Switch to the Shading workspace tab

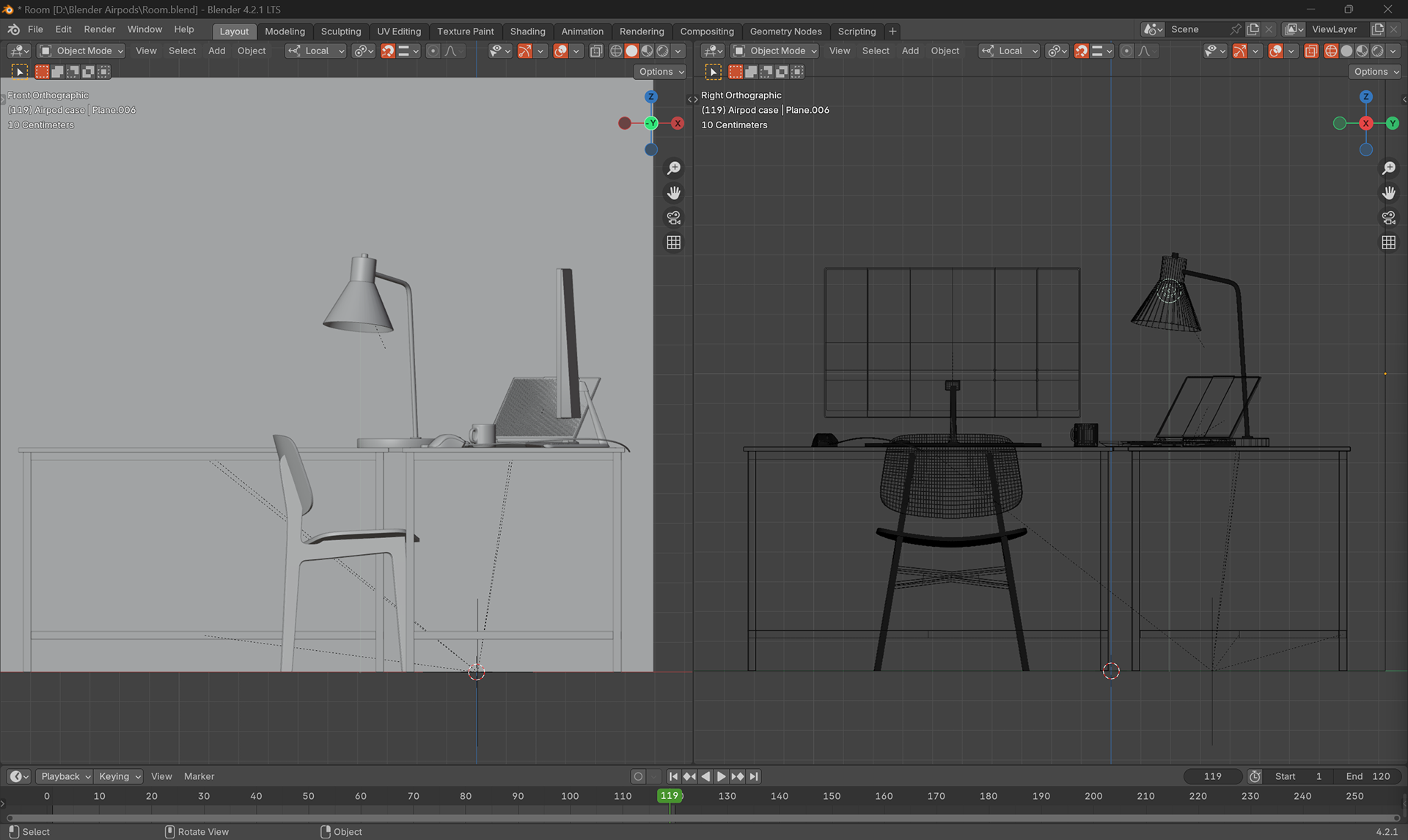(527, 32)
